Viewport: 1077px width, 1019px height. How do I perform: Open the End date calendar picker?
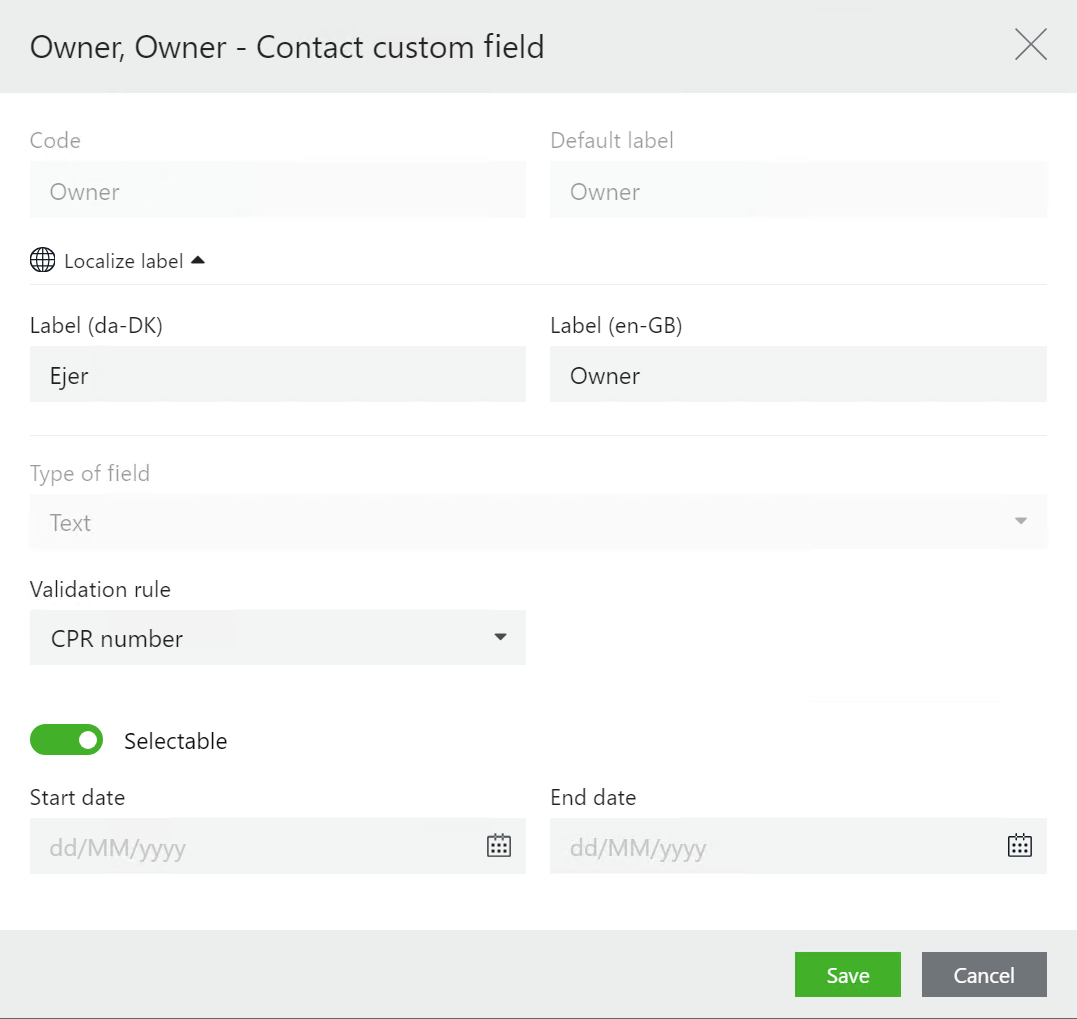click(1019, 846)
